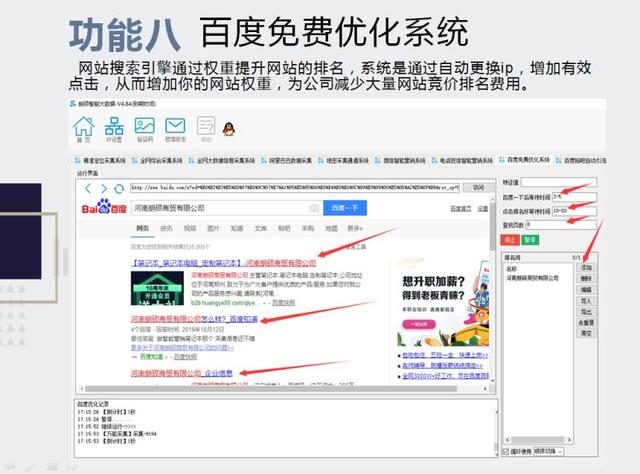Image resolution: width=640 pixels, height=474 pixels.
Task: Click the keyword list horizontal scrollbar
Action: [x=538, y=440]
